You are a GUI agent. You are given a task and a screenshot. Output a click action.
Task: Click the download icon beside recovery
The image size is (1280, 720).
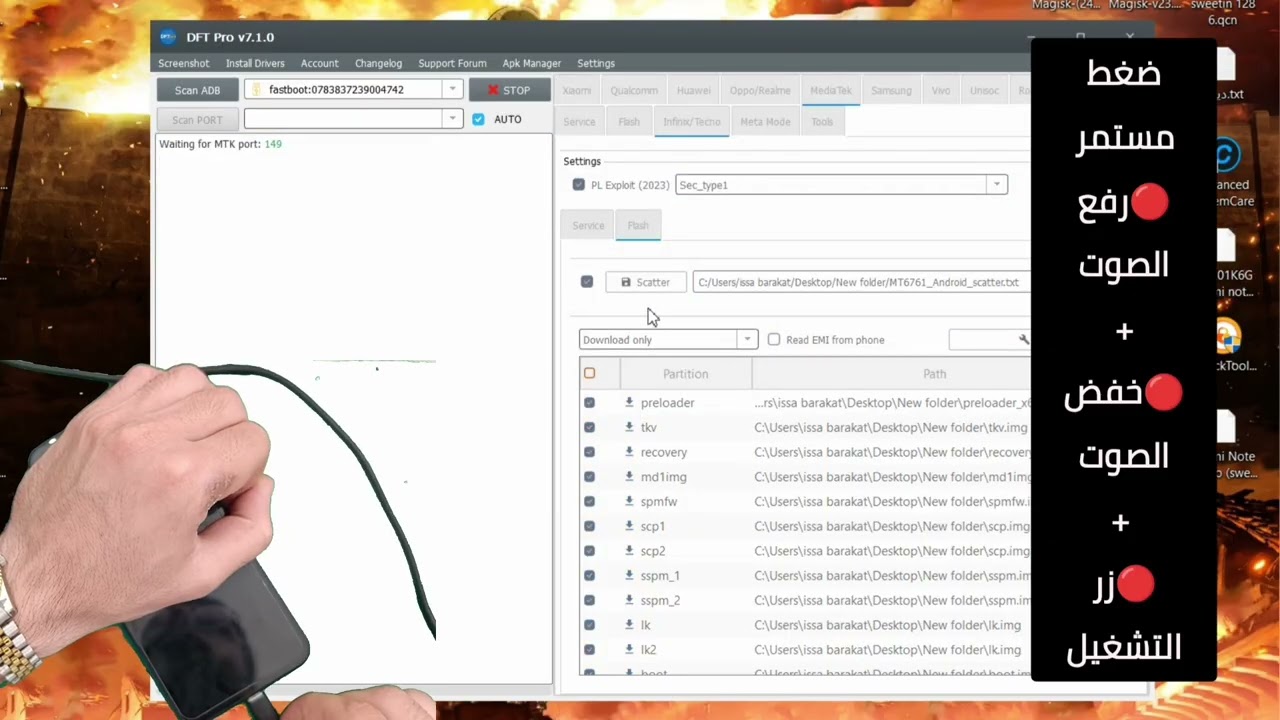point(629,452)
